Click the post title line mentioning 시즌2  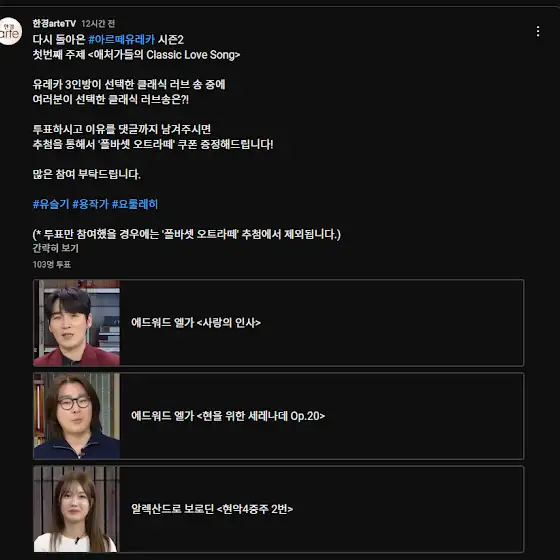tap(108, 39)
